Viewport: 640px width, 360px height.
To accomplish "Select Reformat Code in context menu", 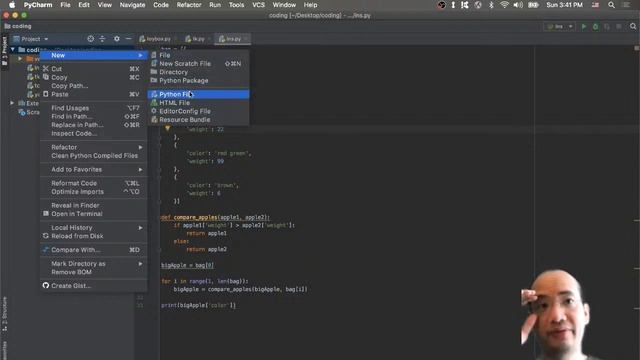I will point(94,183).
